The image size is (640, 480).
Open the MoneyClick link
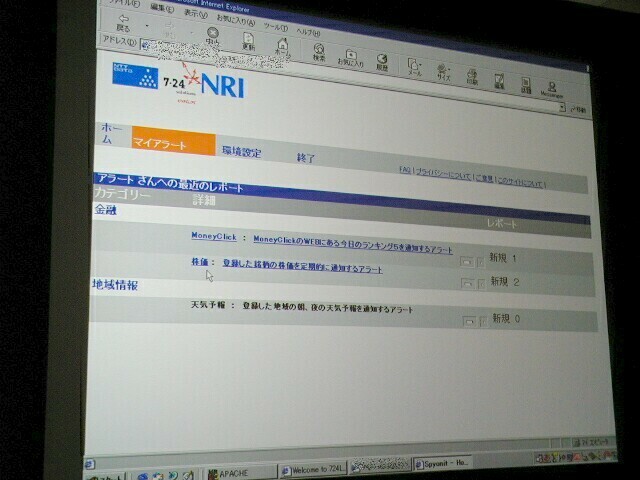click(211, 237)
